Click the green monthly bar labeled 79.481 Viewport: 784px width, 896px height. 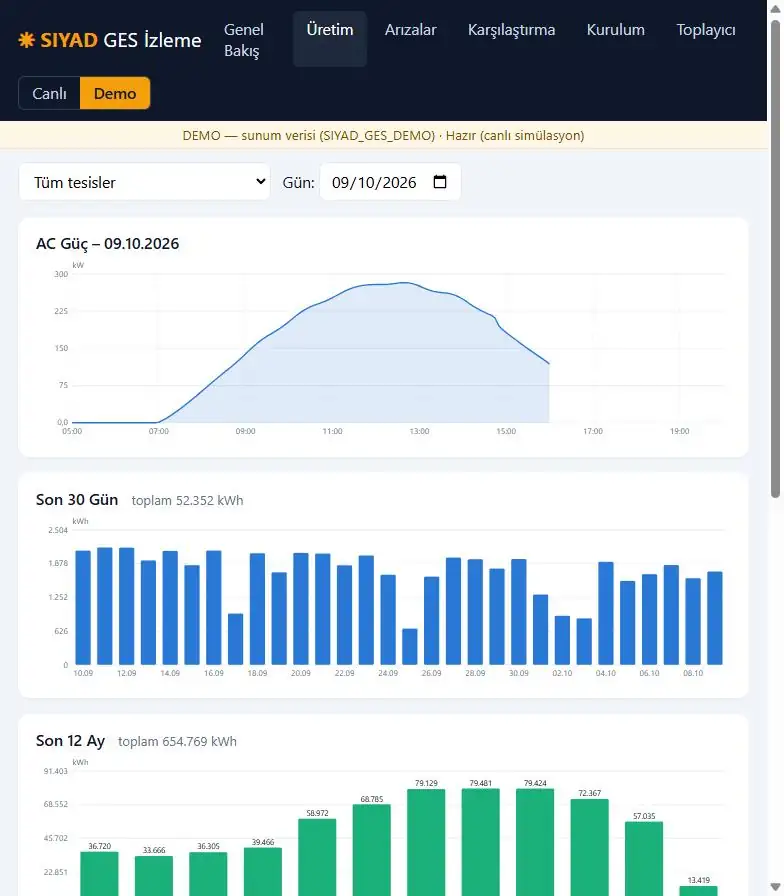click(481, 842)
